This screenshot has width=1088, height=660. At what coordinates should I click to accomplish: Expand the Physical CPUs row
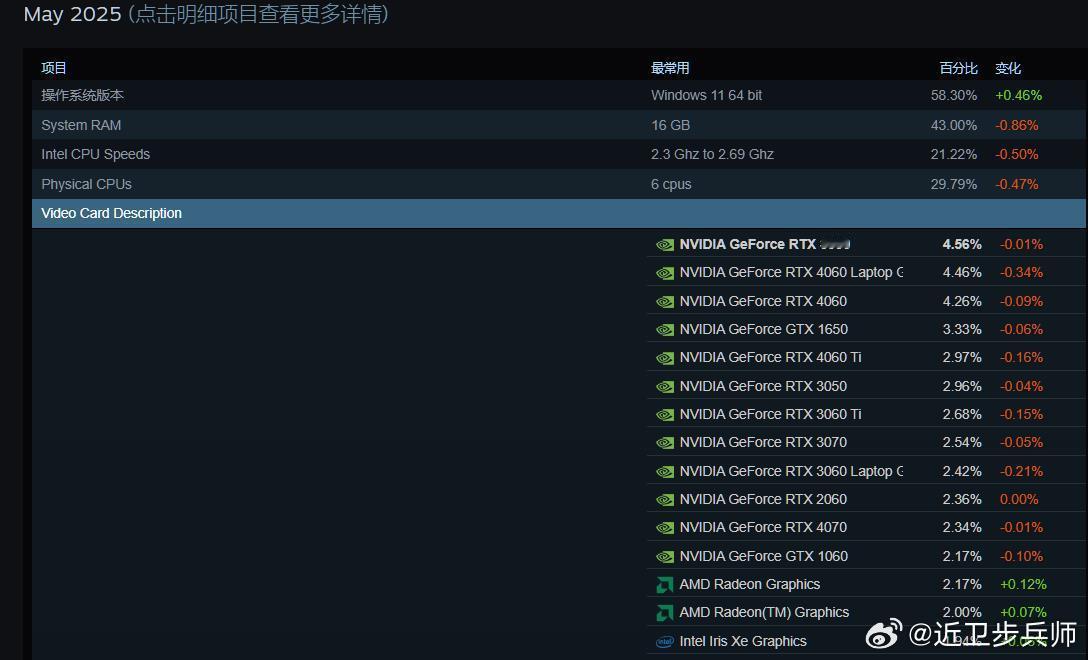559,184
